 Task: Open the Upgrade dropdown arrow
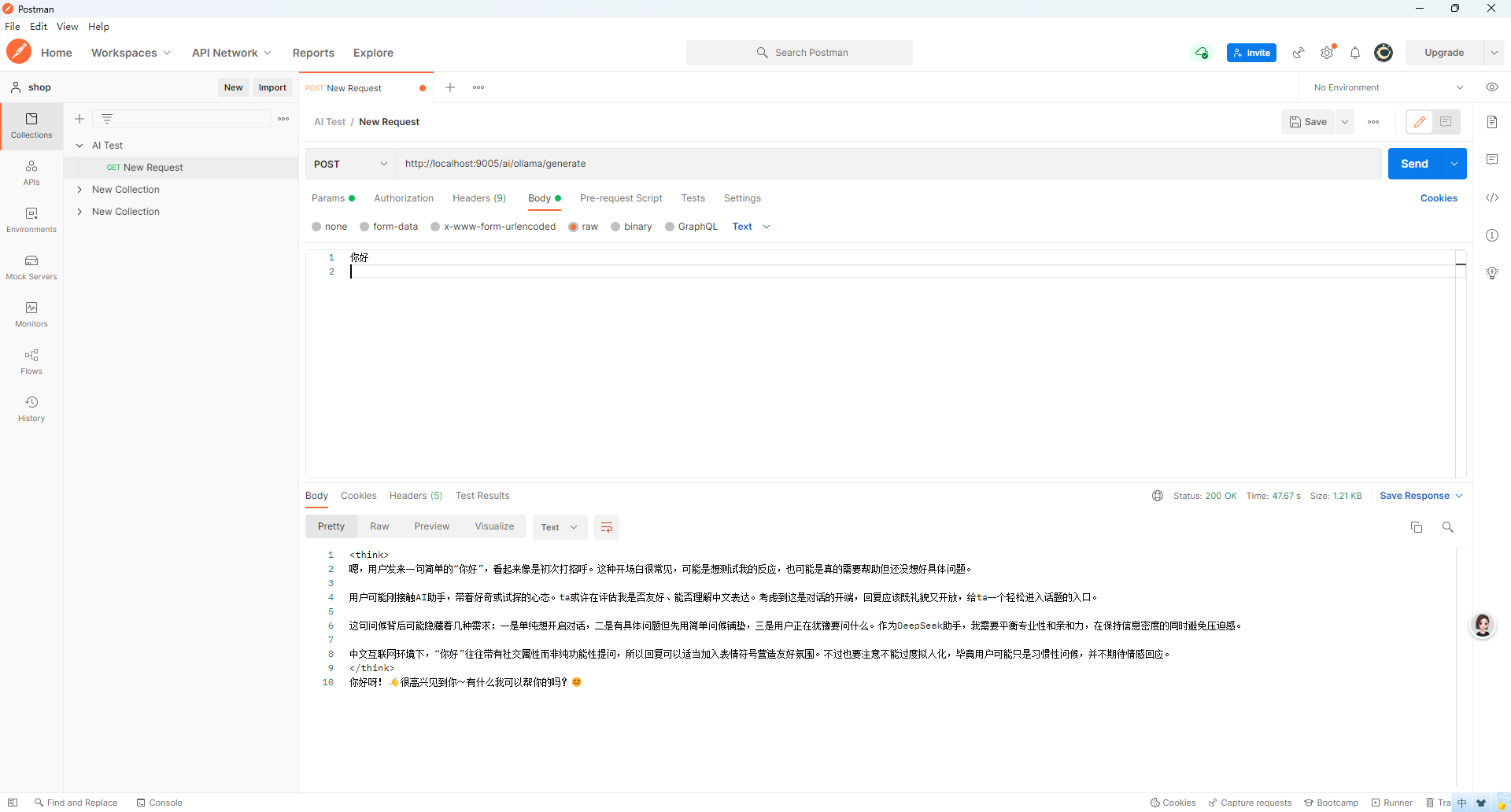coord(1494,53)
